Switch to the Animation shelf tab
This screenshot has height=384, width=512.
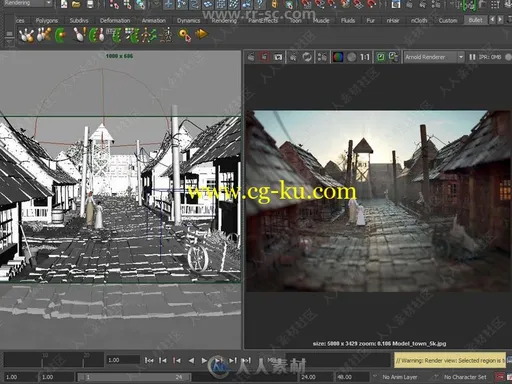pos(154,21)
